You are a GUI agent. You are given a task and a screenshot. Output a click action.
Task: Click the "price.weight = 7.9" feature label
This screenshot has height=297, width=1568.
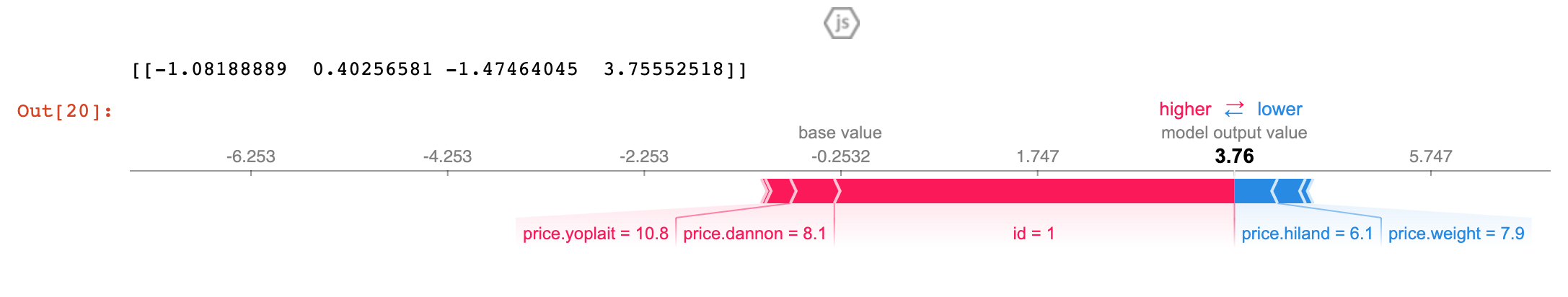point(1455,234)
